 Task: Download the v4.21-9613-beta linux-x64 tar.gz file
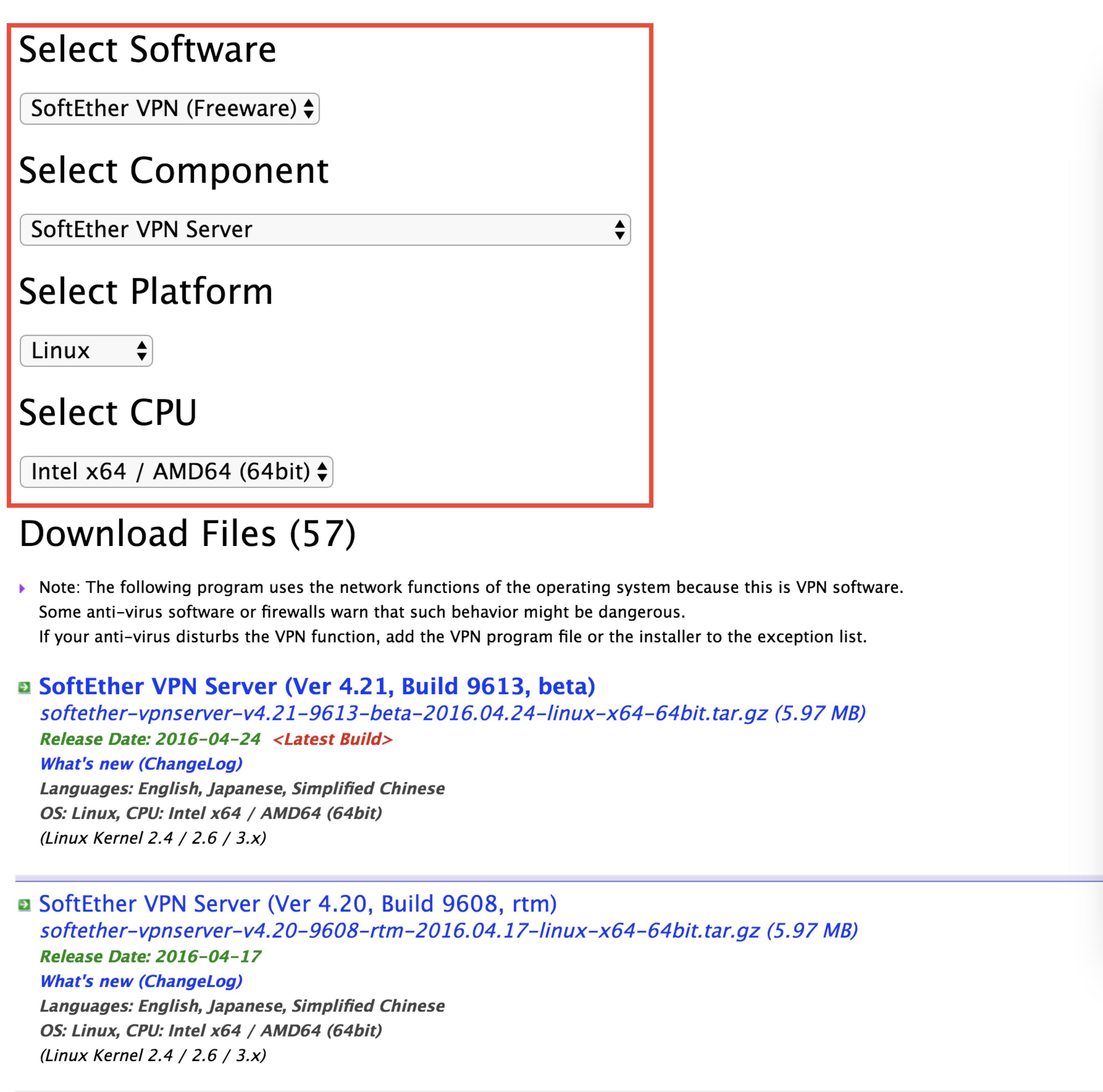tap(400, 712)
